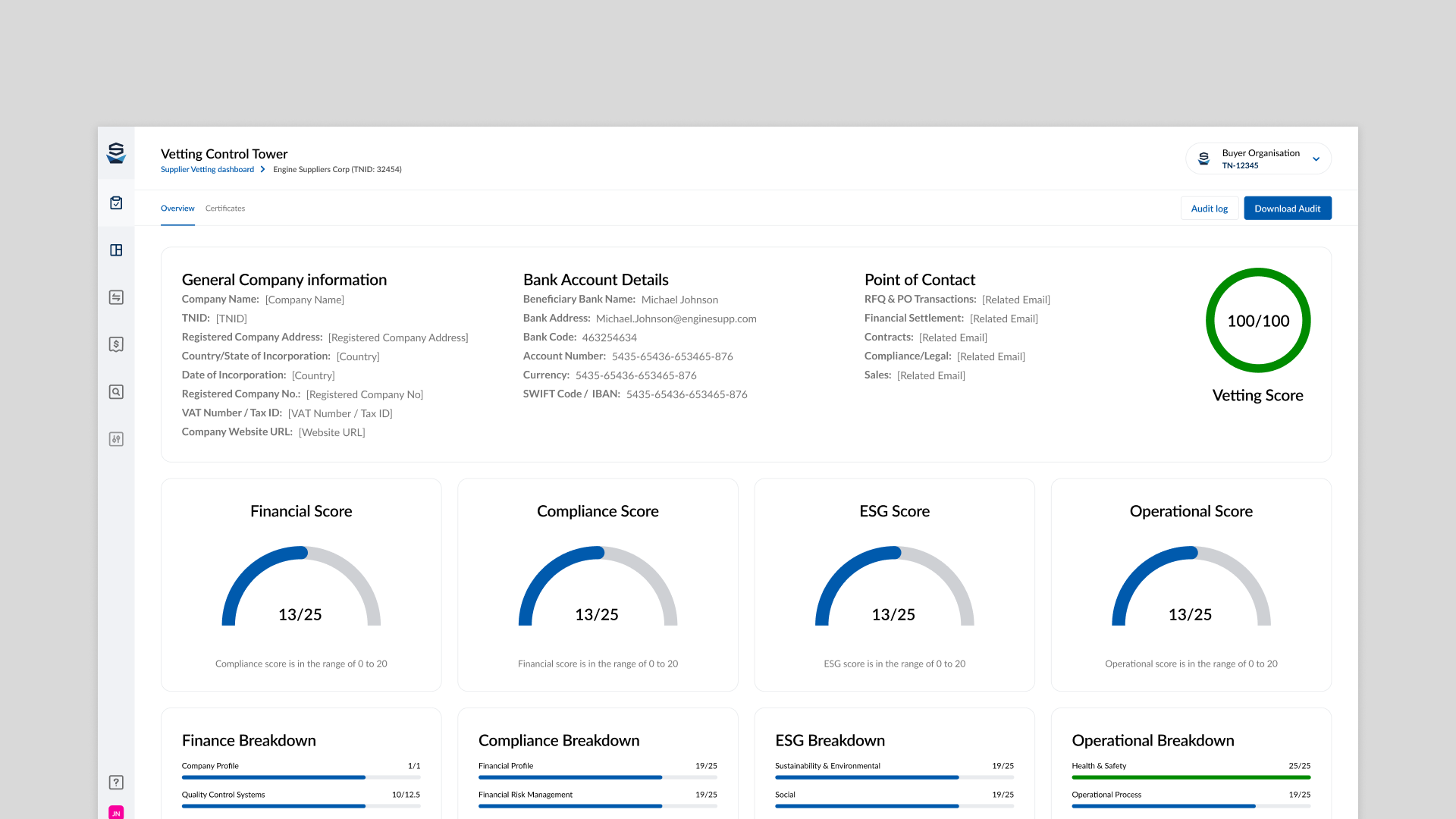This screenshot has width=1456, height=819.
Task: Click the pink JN user avatar
Action: click(116, 812)
